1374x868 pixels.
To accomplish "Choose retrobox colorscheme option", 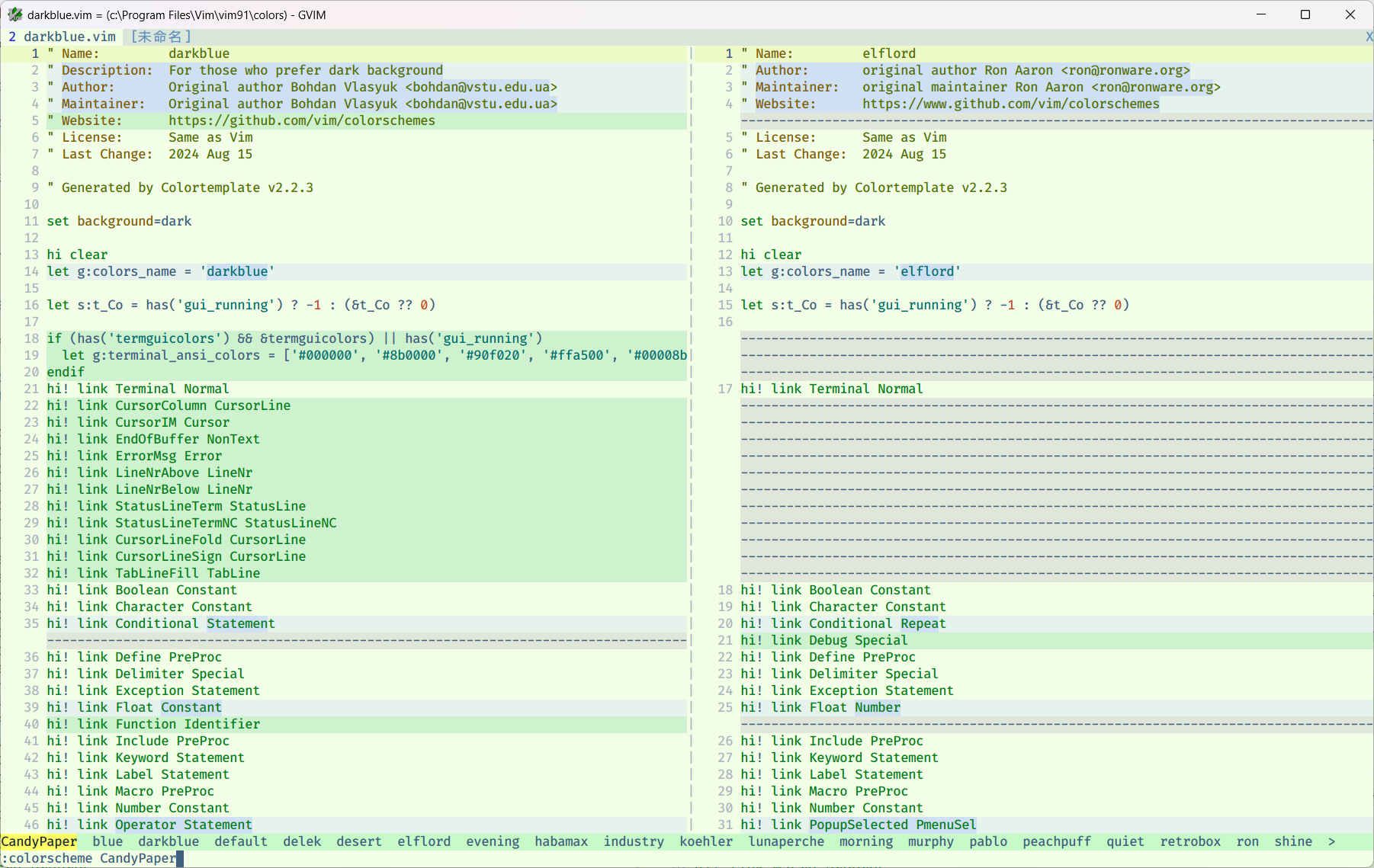I will coord(1190,841).
